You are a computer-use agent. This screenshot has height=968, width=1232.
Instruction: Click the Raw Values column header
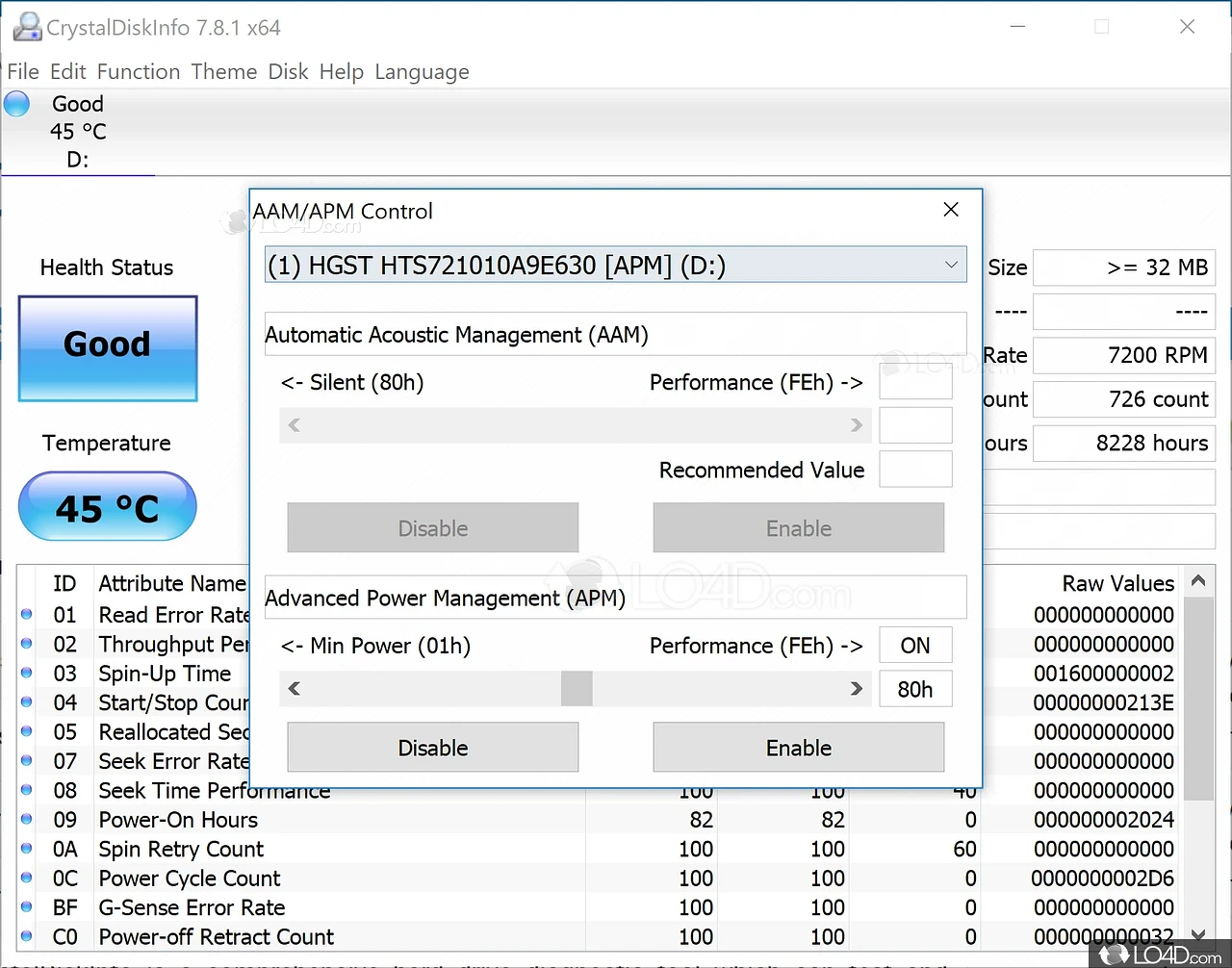coord(1118,583)
